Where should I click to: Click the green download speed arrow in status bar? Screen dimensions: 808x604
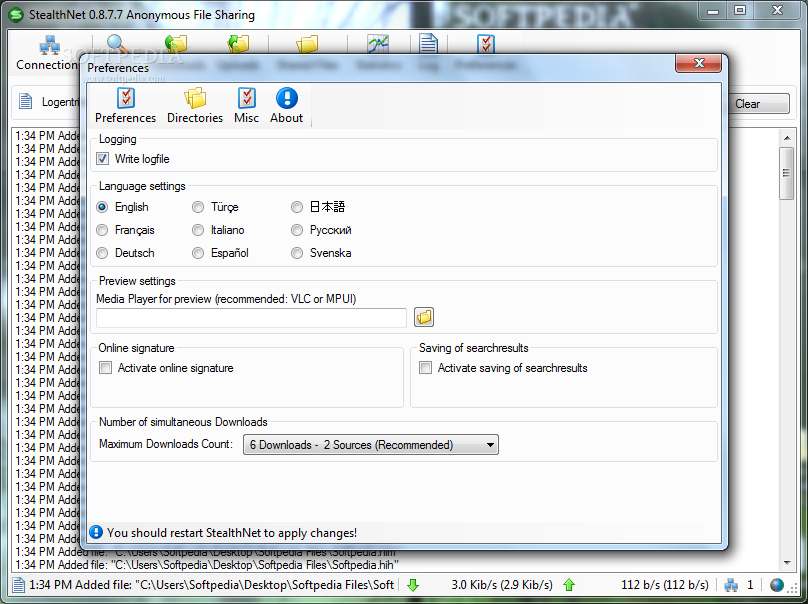click(x=413, y=585)
